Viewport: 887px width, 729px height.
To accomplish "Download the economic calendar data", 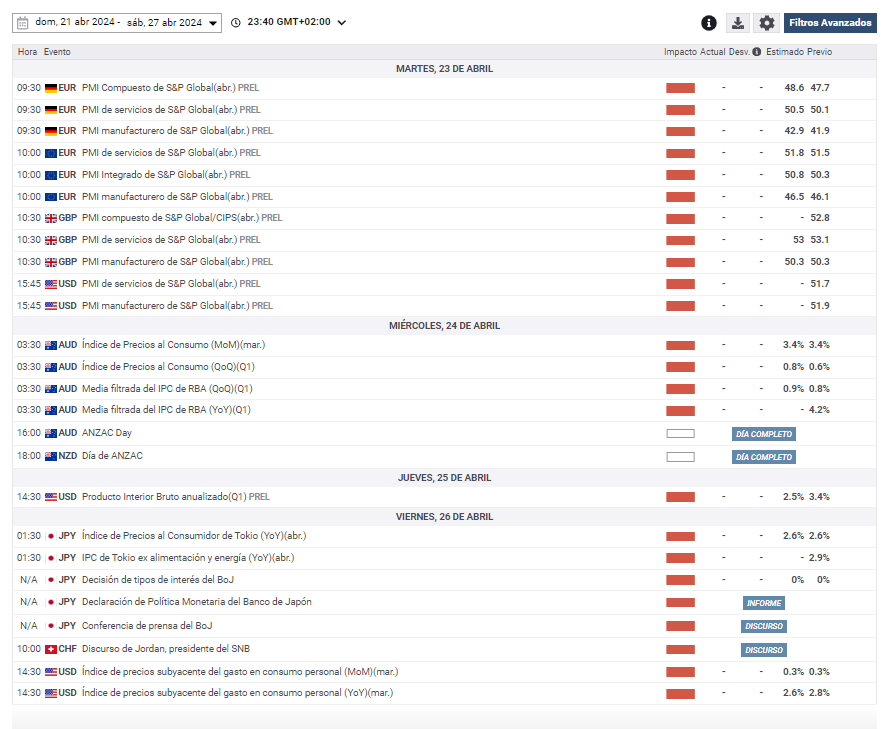I will click(x=737, y=23).
